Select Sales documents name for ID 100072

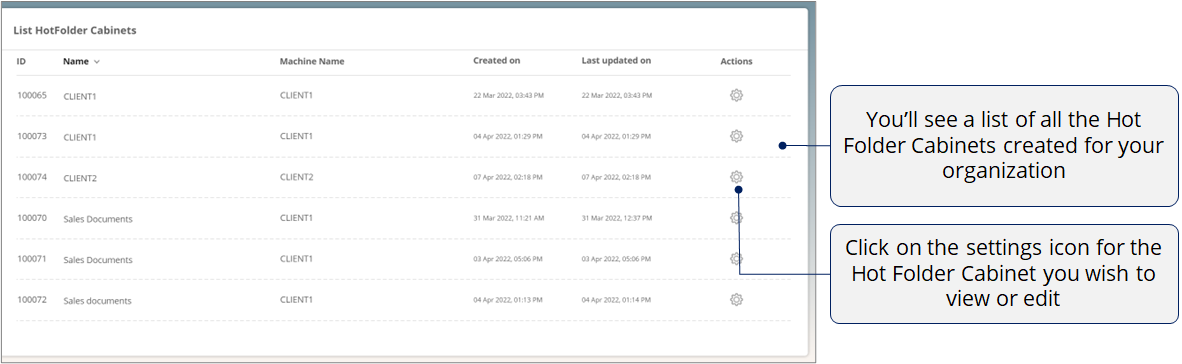coord(97,301)
